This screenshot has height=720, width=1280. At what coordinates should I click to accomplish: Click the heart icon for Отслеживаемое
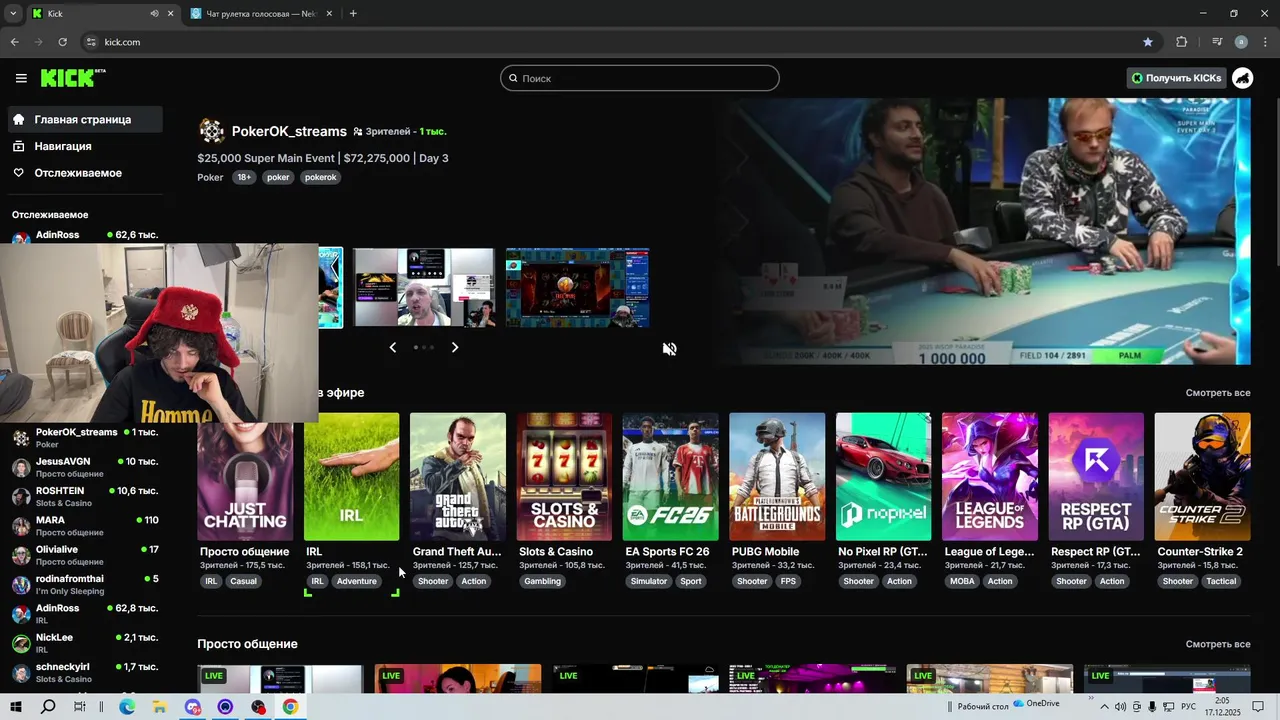coord(19,173)
